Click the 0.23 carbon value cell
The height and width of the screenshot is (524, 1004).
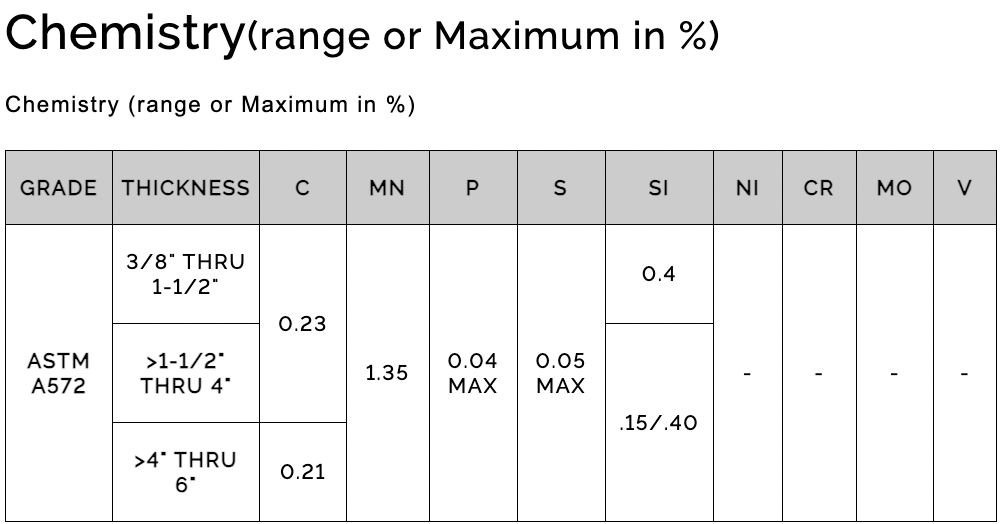point(303,324)
